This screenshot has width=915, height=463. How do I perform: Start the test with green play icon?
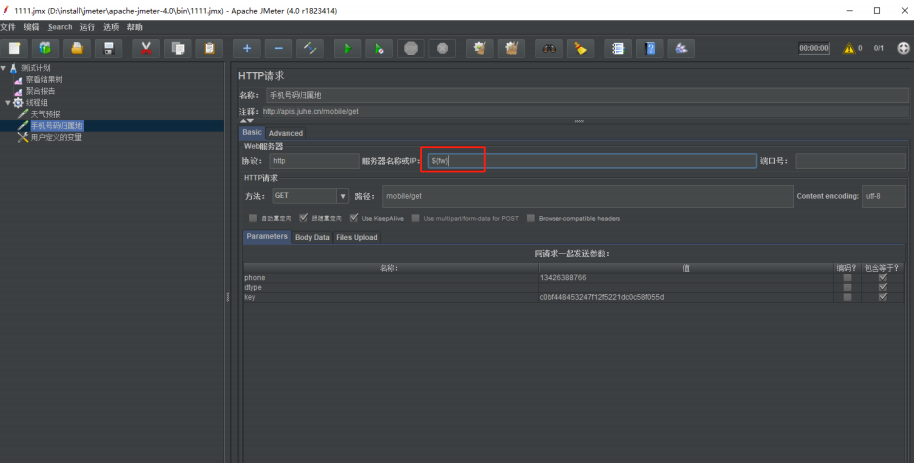348,48
